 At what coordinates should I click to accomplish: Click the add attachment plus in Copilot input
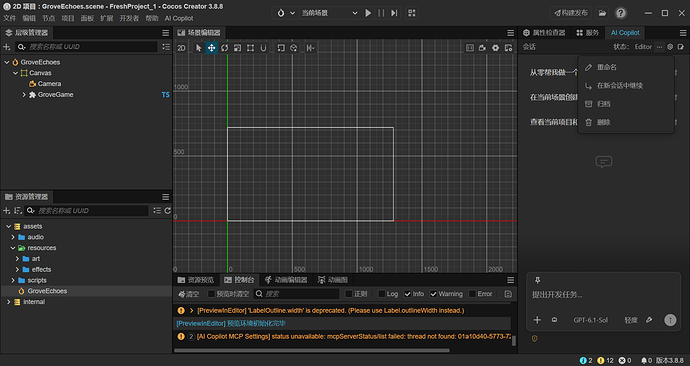537,320
